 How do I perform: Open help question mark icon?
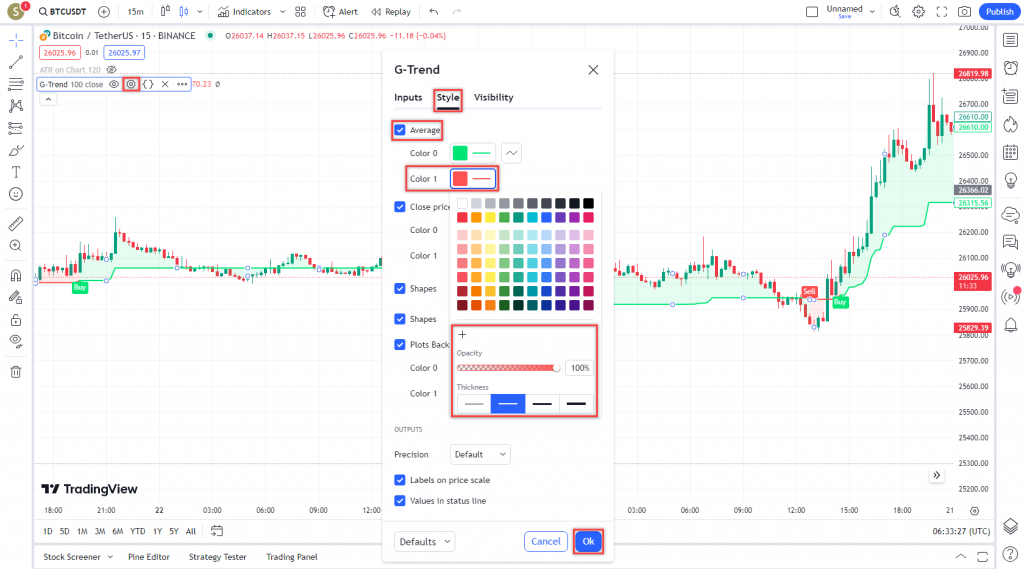click(1010, 555)
